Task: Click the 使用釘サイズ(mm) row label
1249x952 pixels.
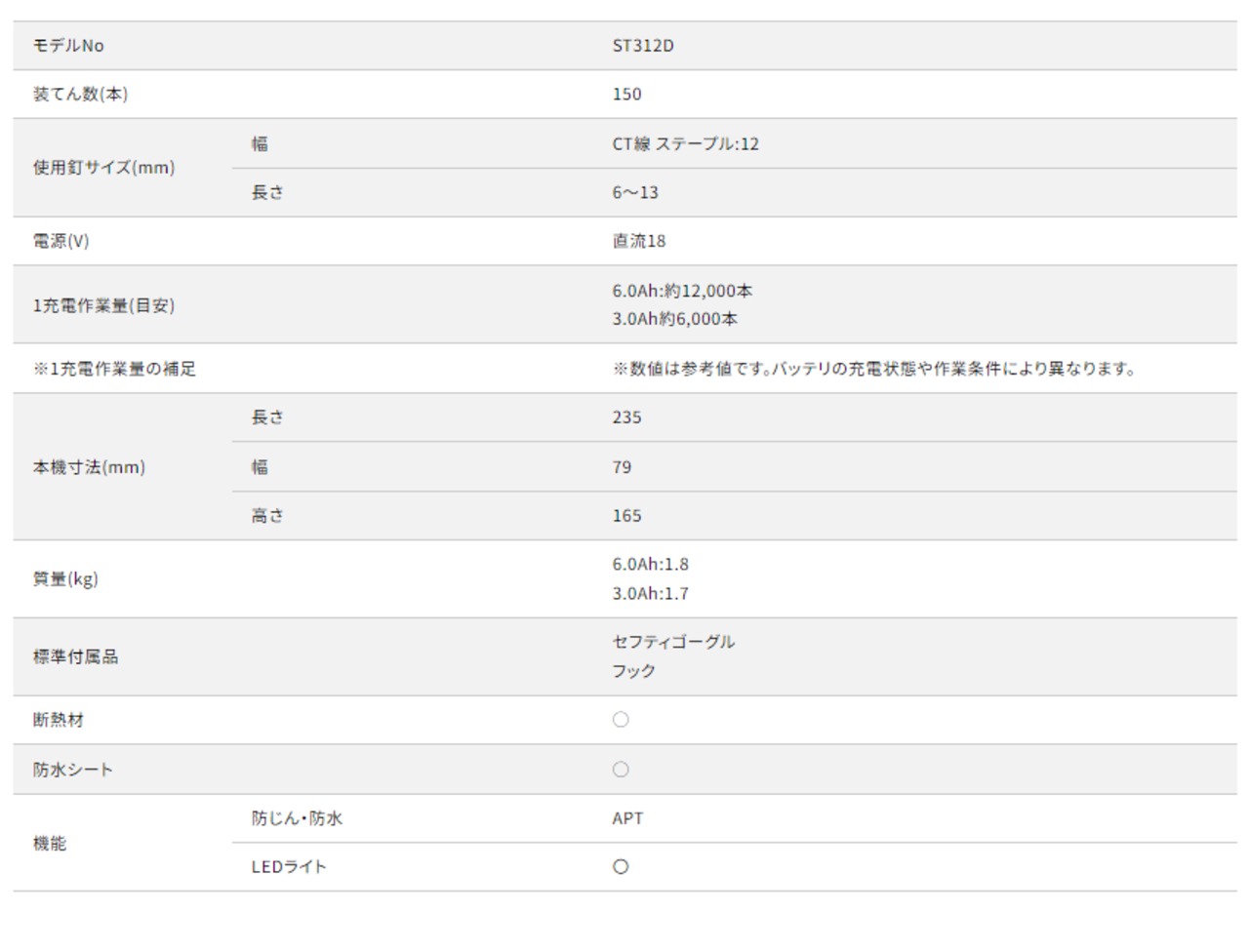Action: [104, 168]
